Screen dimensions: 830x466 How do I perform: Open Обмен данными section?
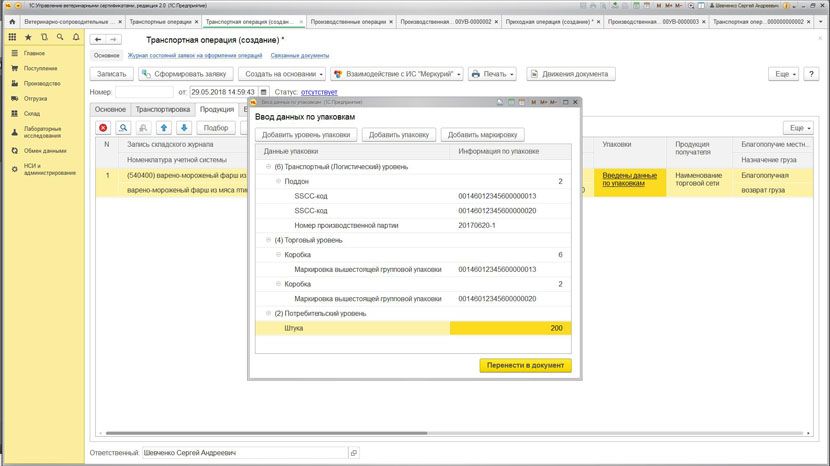(44, 151)
